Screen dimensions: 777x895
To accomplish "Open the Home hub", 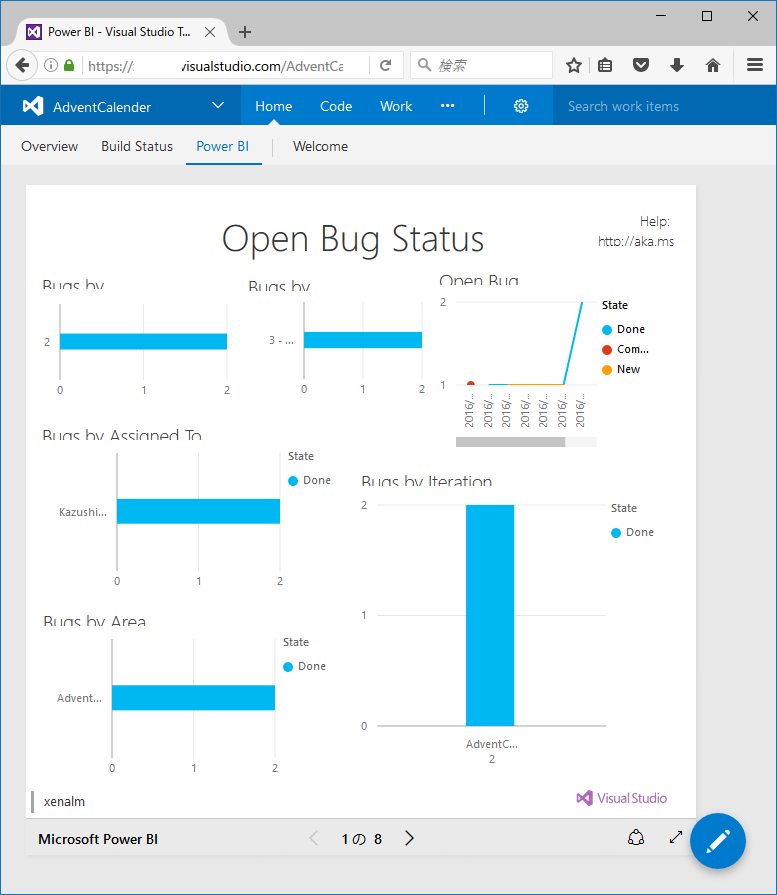I will click(273, 106).
